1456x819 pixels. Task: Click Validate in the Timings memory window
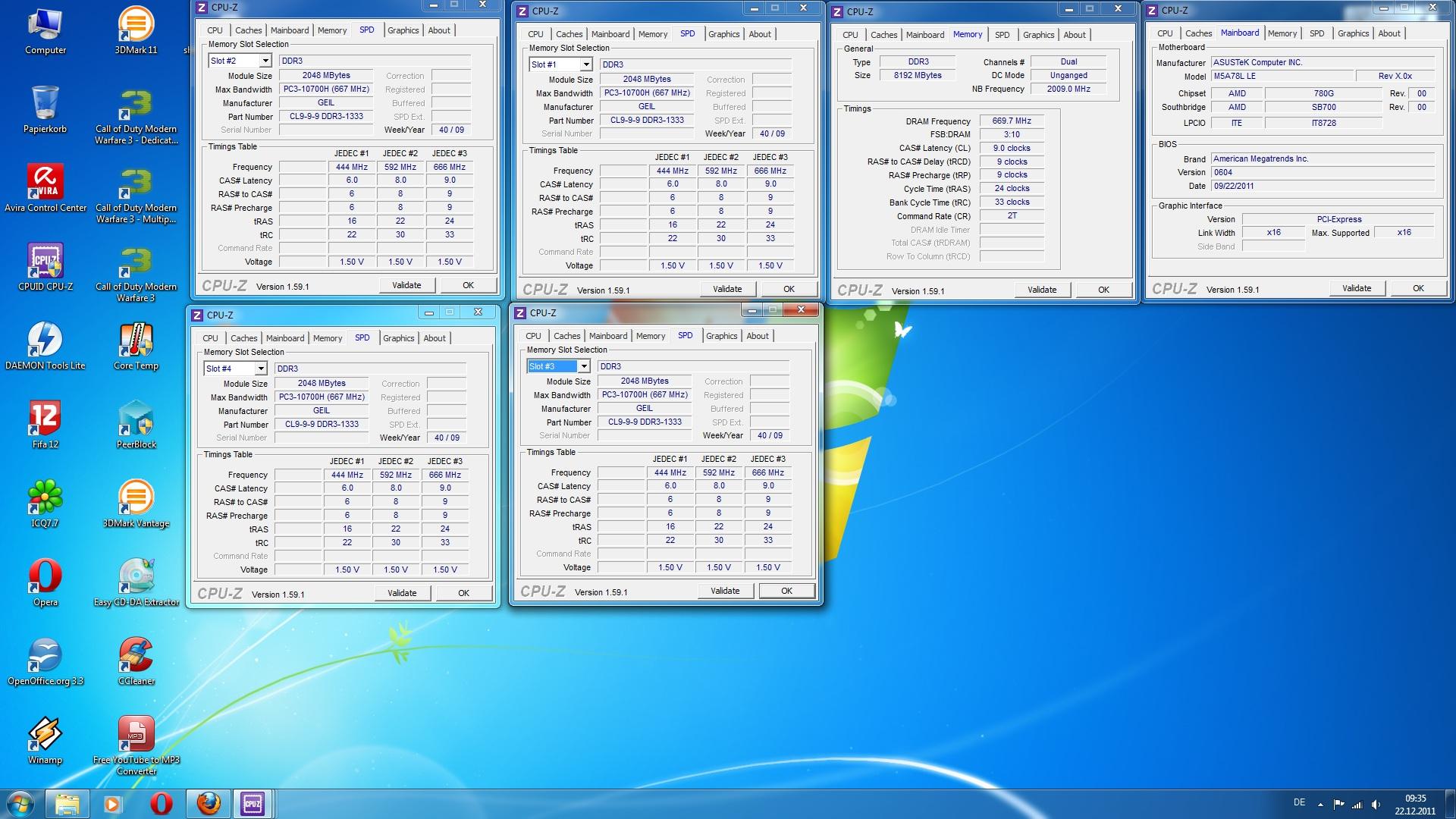[x=1042, y=290]
